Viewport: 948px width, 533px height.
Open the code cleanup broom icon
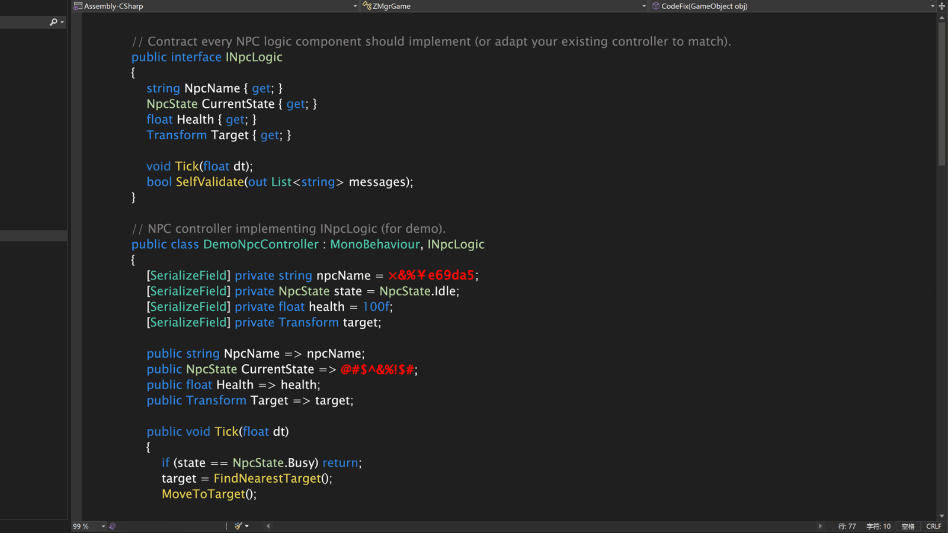(238, 526)
